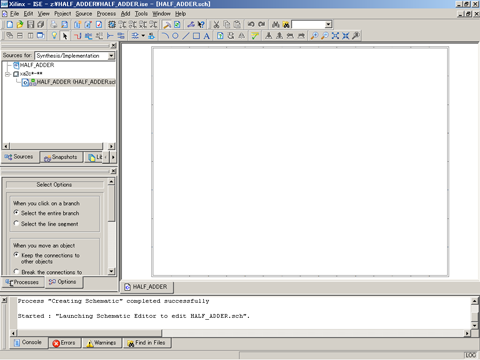
Task: Switch to the Sources tab
Action: tap(19, 157)
